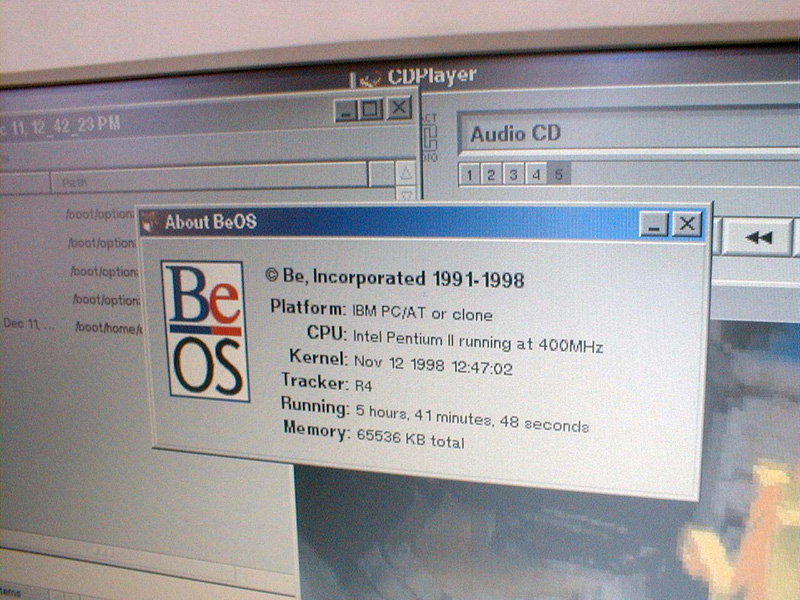Click the BeOS logo image
Screen dimensions: 800x600
coord(205,330)
